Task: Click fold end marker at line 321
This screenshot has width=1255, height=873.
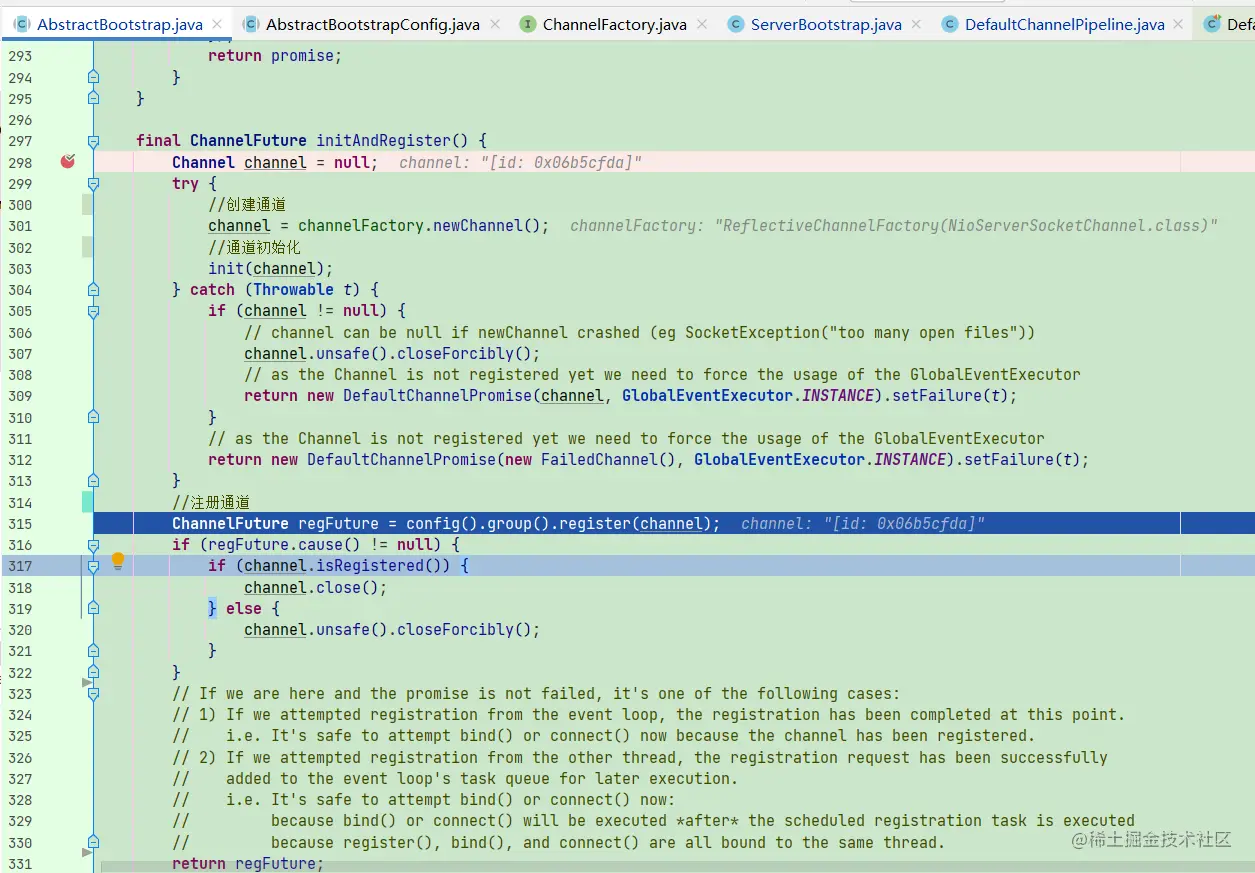Action: click(x=93, y=651)
